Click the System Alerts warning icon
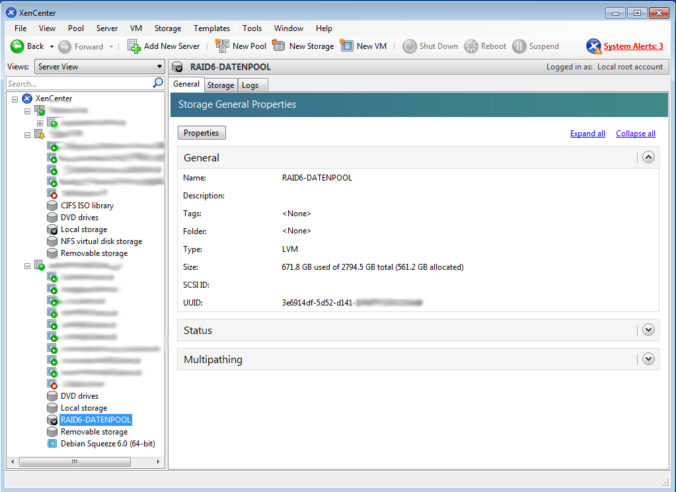 click(x=594, y=46)
